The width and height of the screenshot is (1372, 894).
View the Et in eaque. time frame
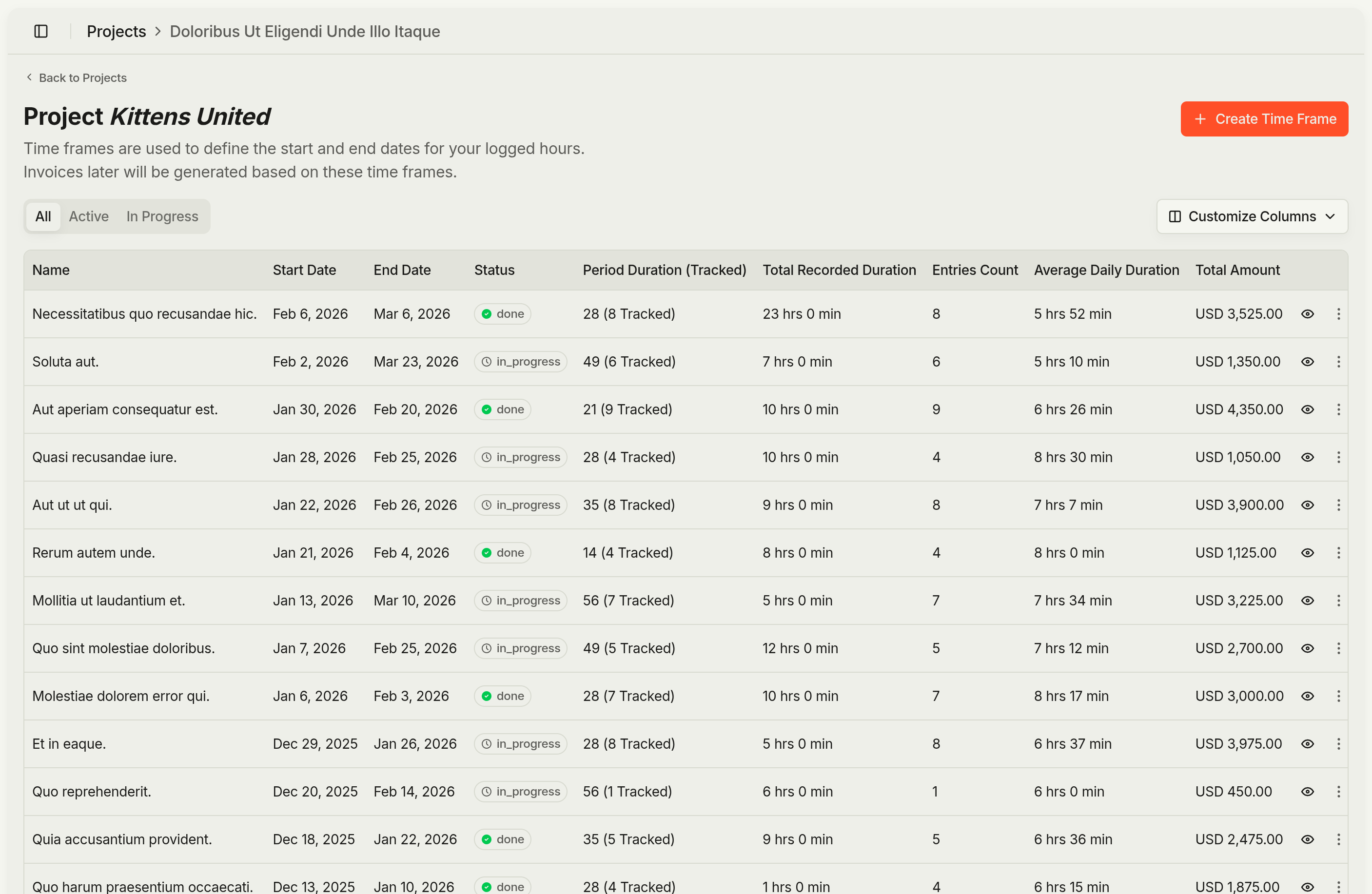(x=1308, y=743)
